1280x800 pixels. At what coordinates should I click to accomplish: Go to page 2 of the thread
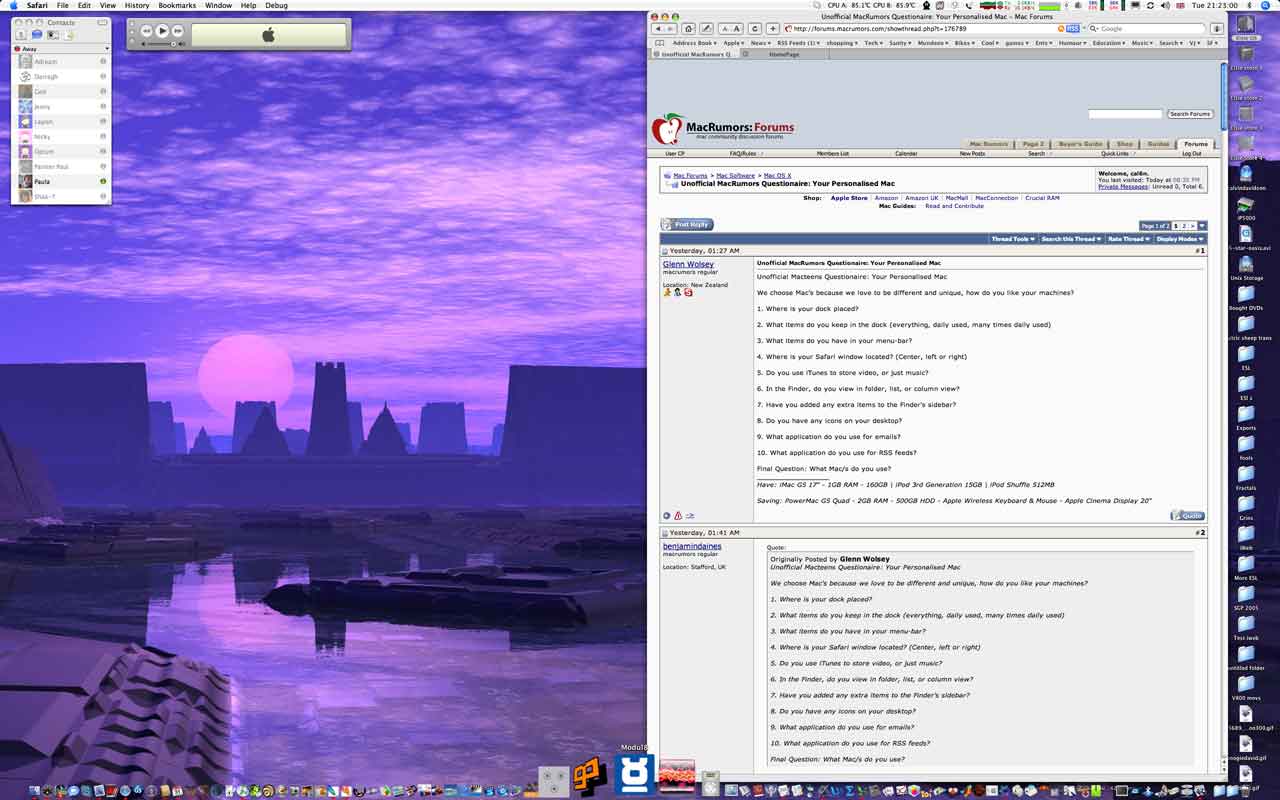click(1185, 226)
